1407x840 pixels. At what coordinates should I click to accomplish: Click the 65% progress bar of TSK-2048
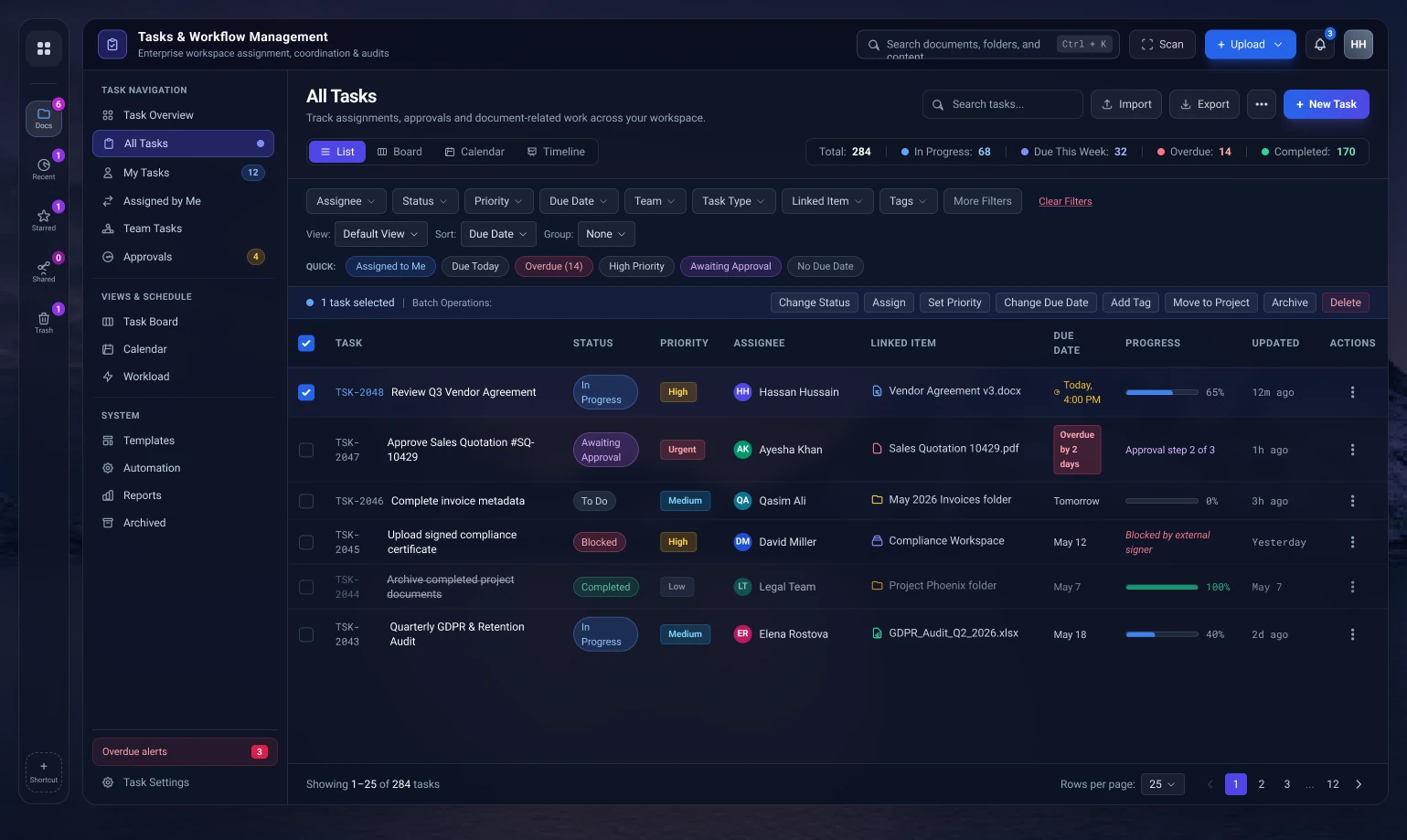(1162, 392)
